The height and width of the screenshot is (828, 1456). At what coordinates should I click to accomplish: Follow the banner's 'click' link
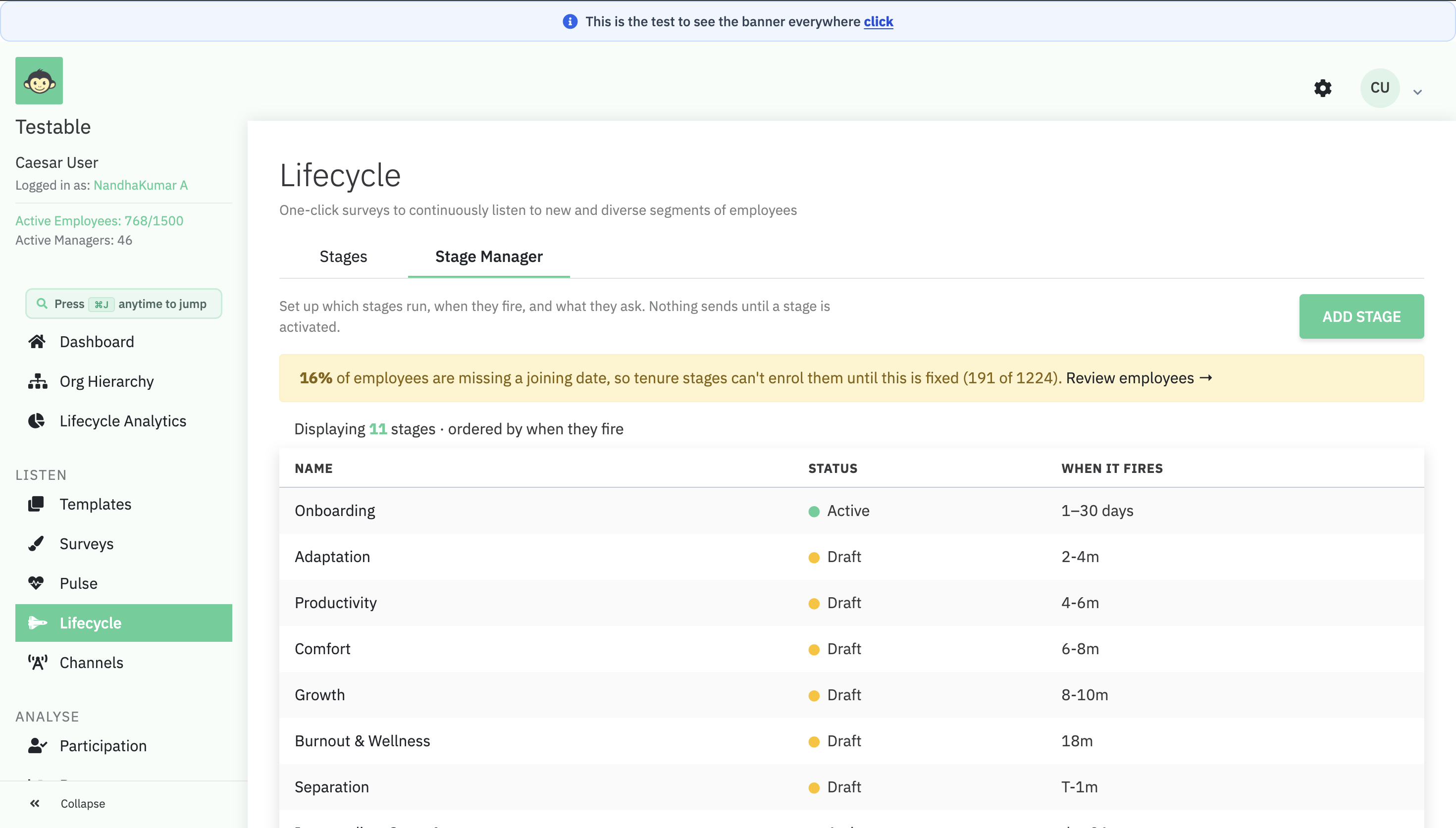[879, 22]
